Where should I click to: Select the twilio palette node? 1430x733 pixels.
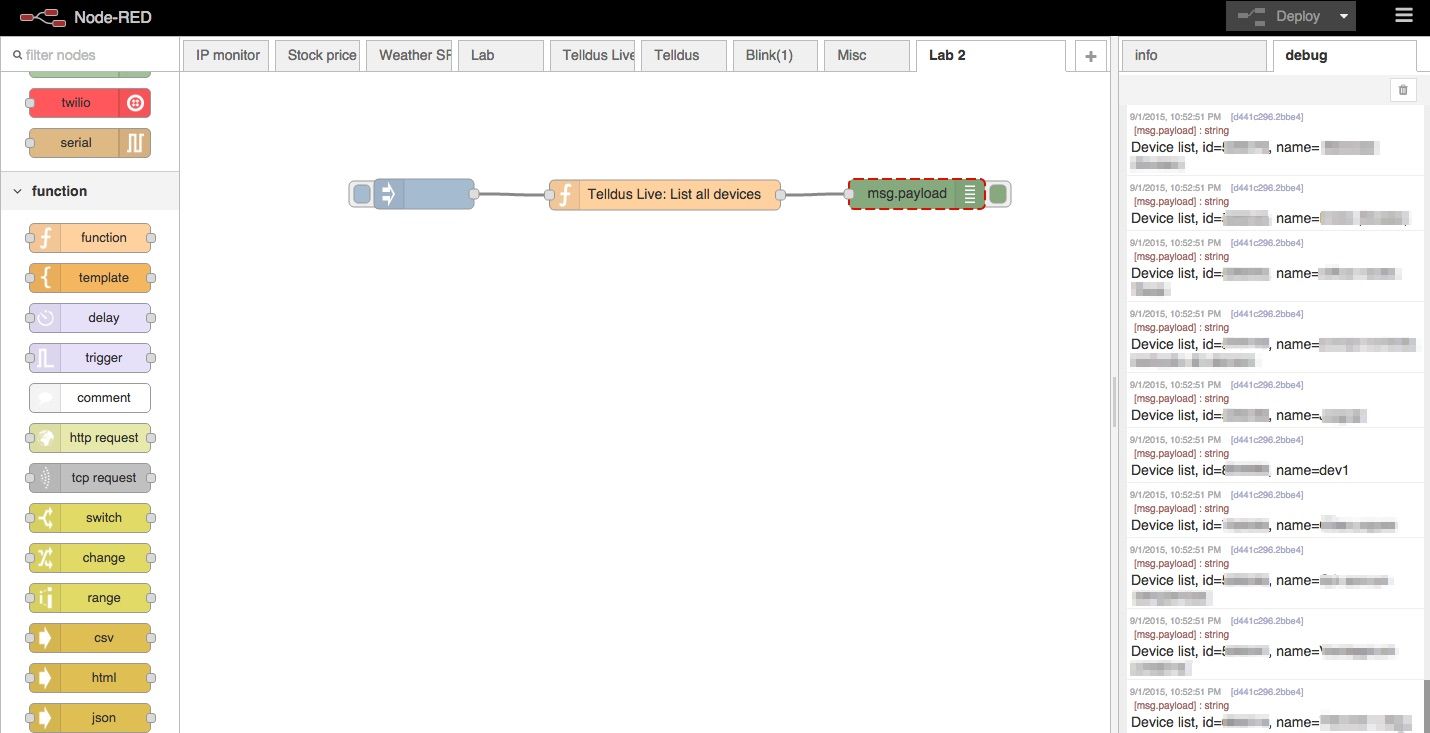pyautogui.click(x=90, y=103)
